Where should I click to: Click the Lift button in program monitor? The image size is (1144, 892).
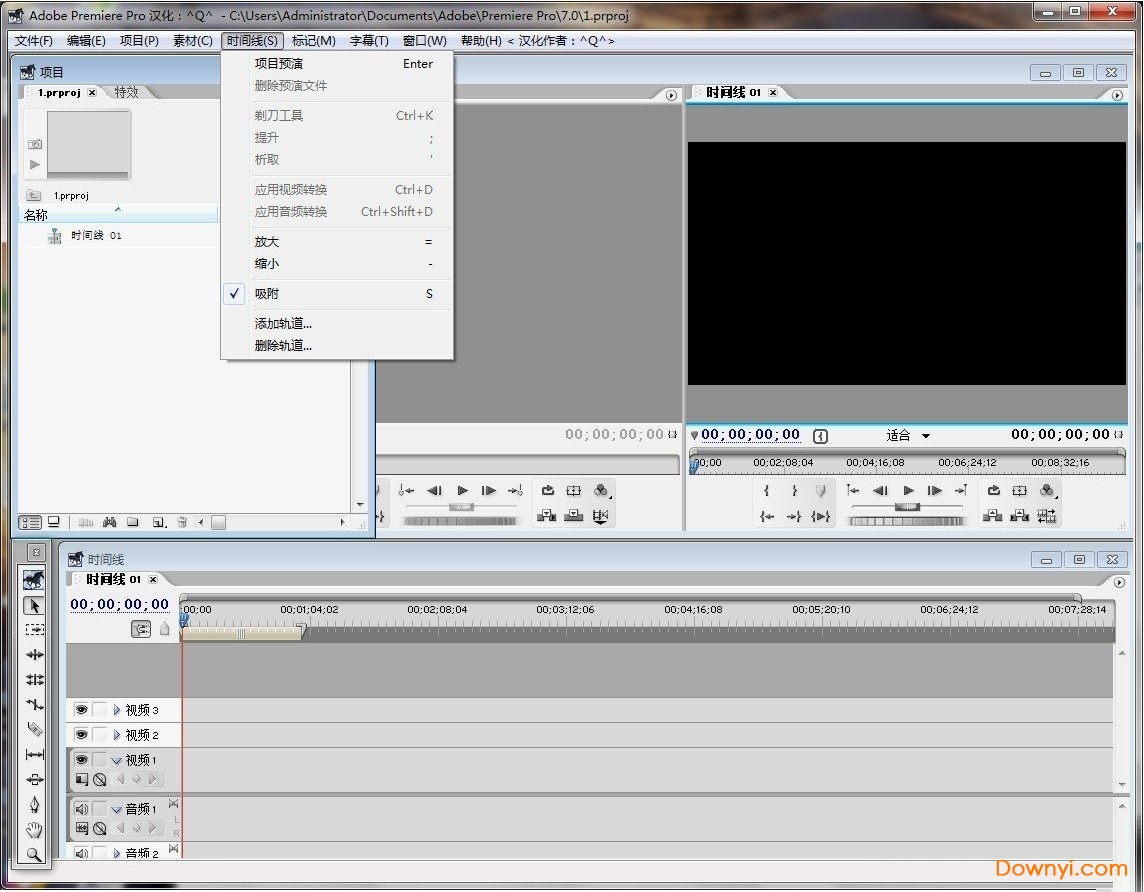coord(992,516)
